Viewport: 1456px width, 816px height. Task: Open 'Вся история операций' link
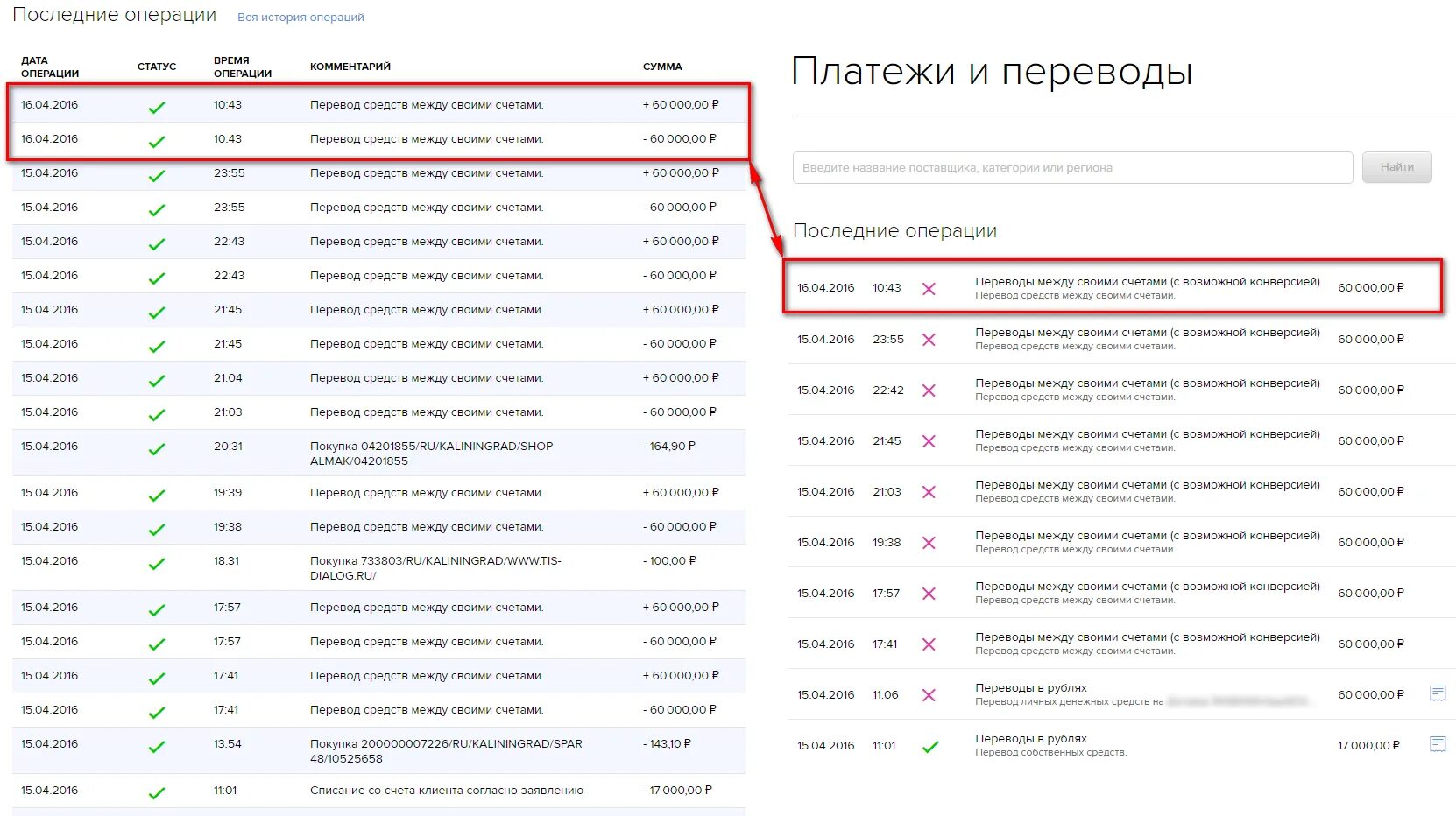coord(300,17)
